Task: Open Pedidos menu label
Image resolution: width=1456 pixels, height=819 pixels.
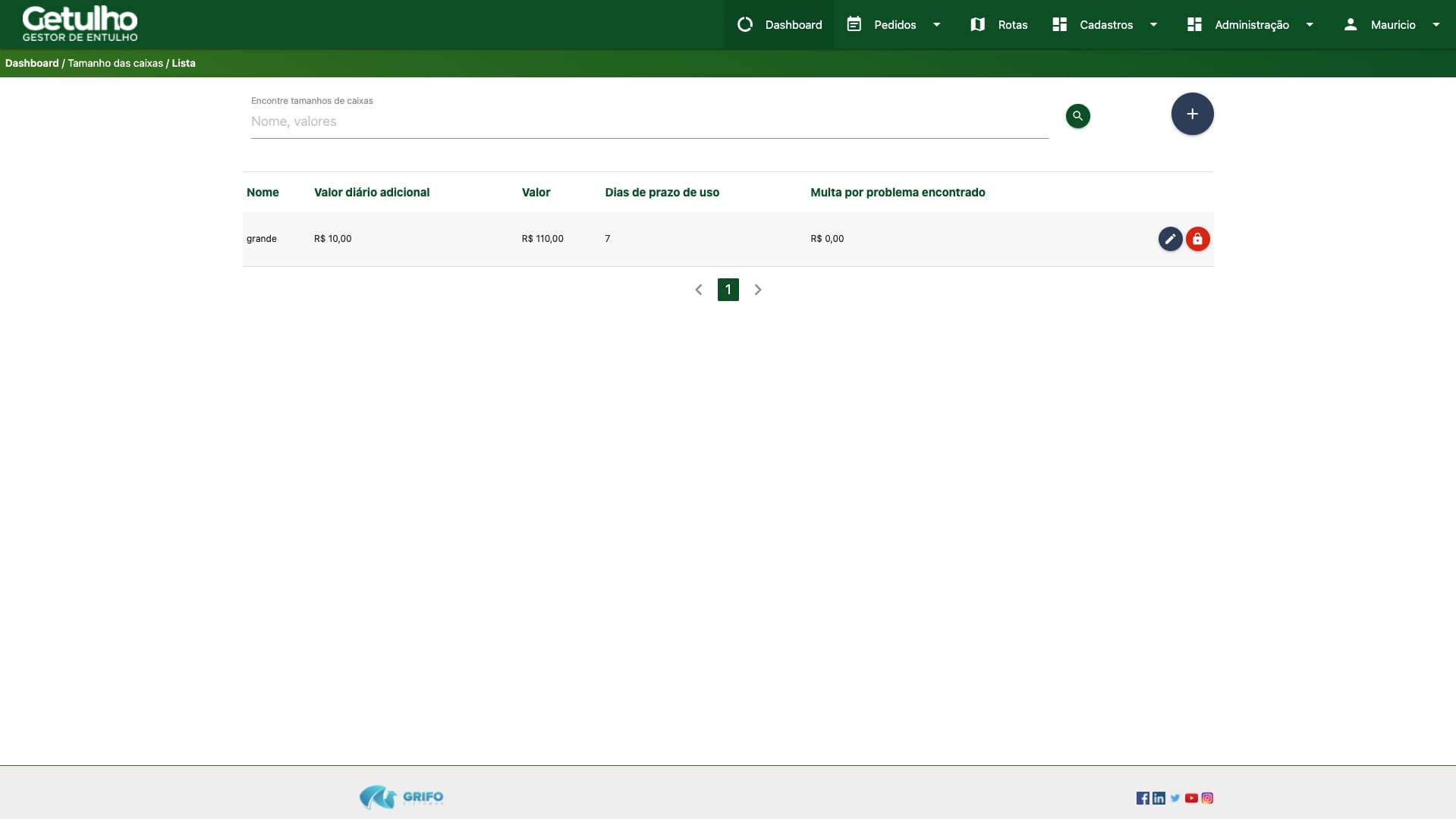Action: (895, 24)
